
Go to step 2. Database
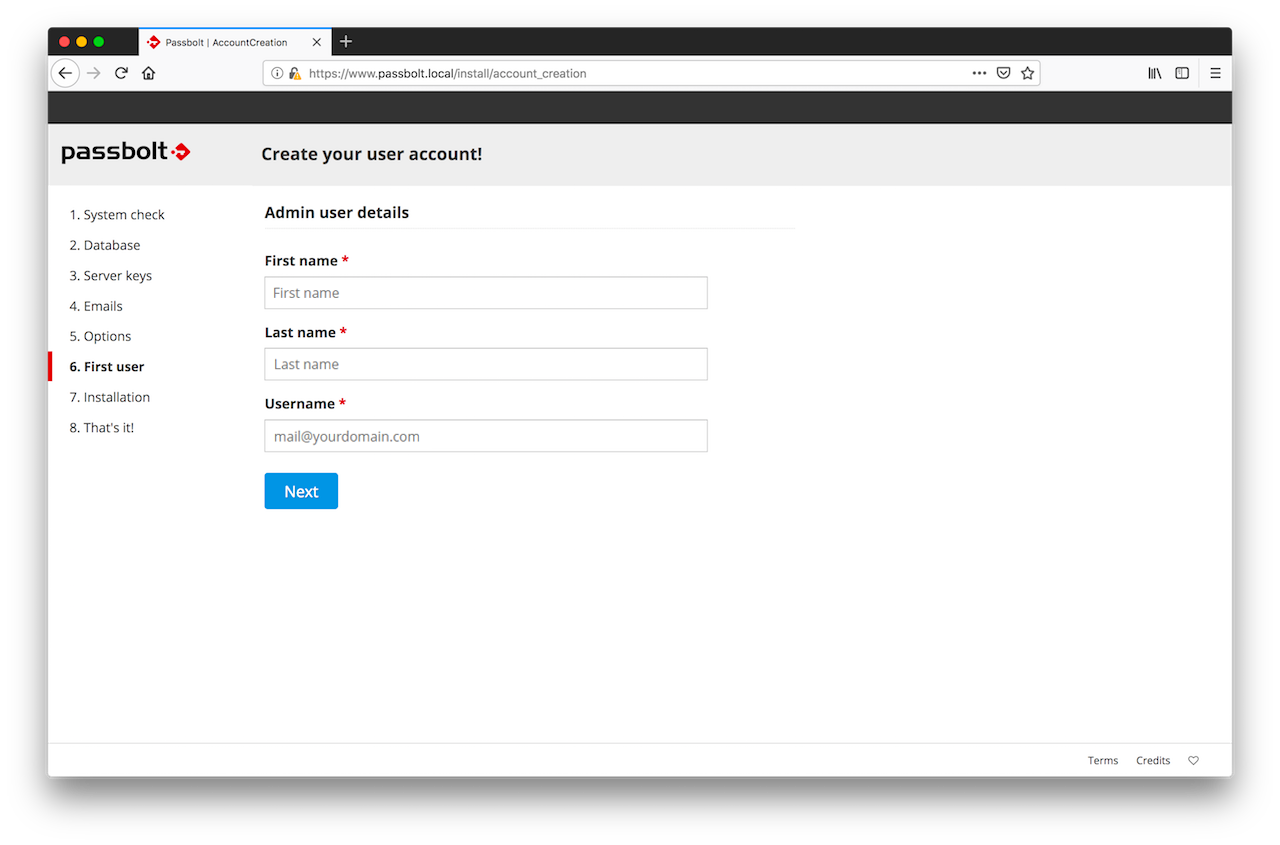(x=105, y=245)
